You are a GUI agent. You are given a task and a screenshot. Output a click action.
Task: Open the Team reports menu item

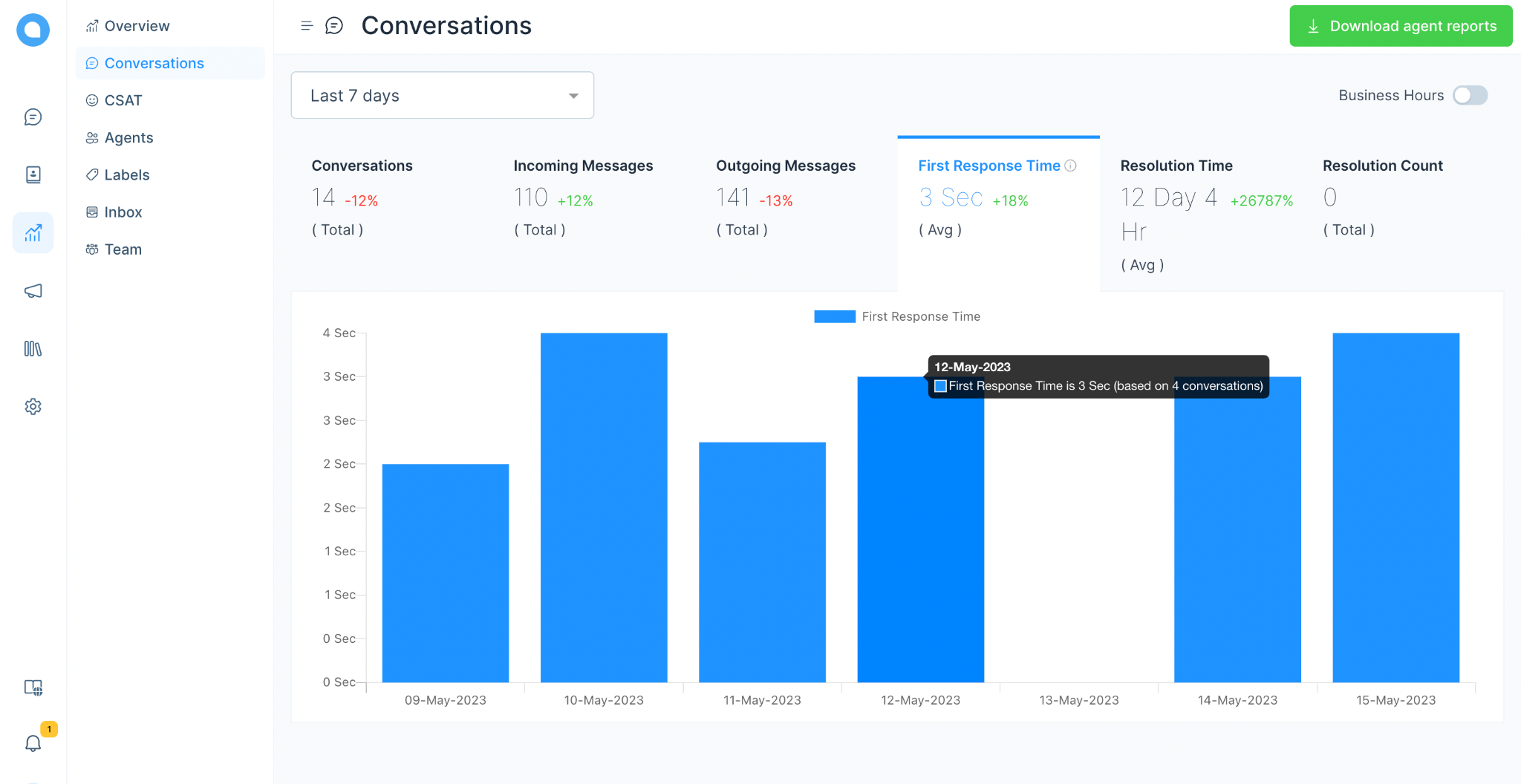pyautogui.click(x=169, y=249)
